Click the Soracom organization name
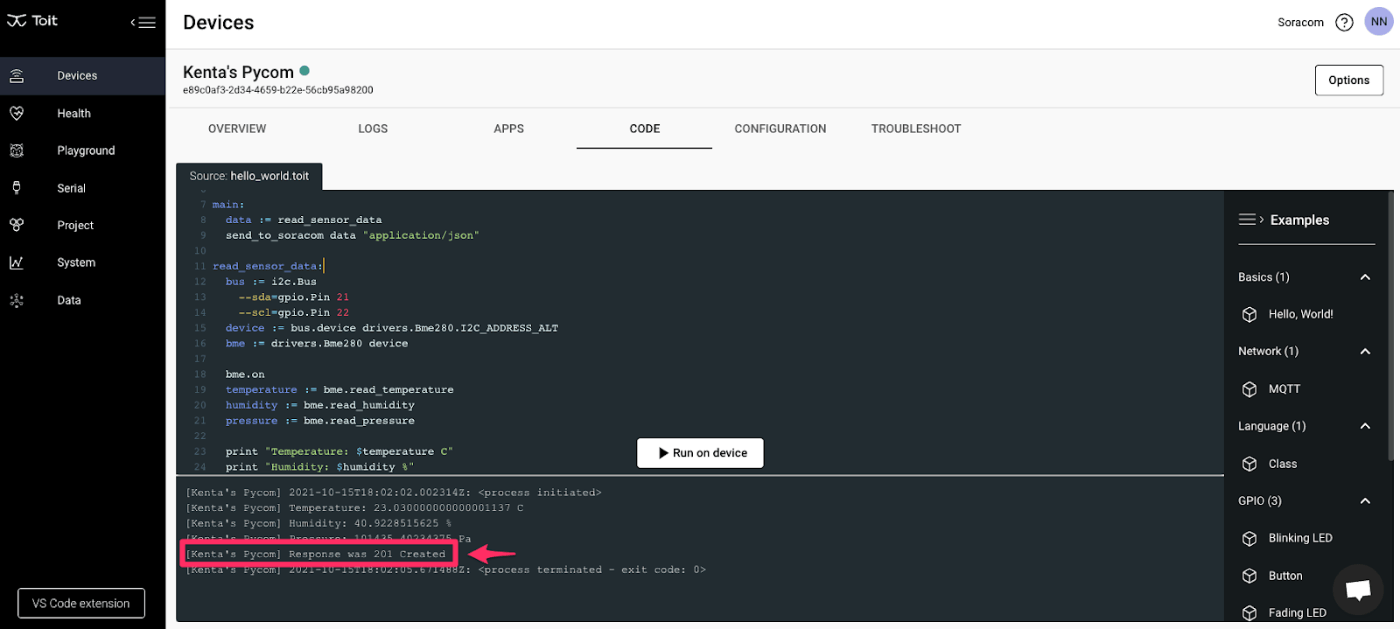 (x=1300, y=22)
